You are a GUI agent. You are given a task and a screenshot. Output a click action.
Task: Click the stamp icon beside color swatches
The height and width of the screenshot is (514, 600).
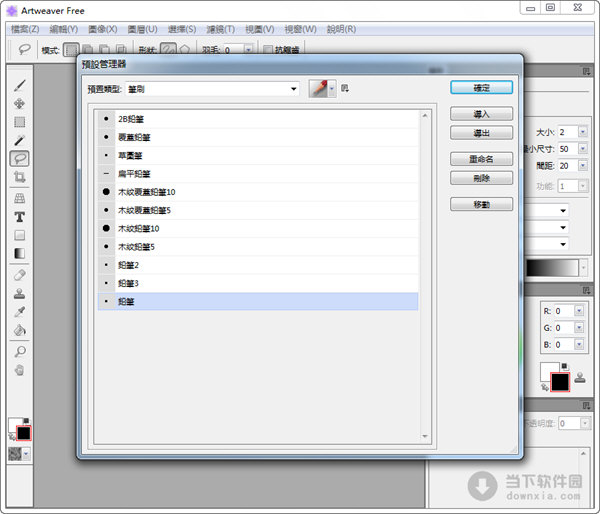[580, 377]
